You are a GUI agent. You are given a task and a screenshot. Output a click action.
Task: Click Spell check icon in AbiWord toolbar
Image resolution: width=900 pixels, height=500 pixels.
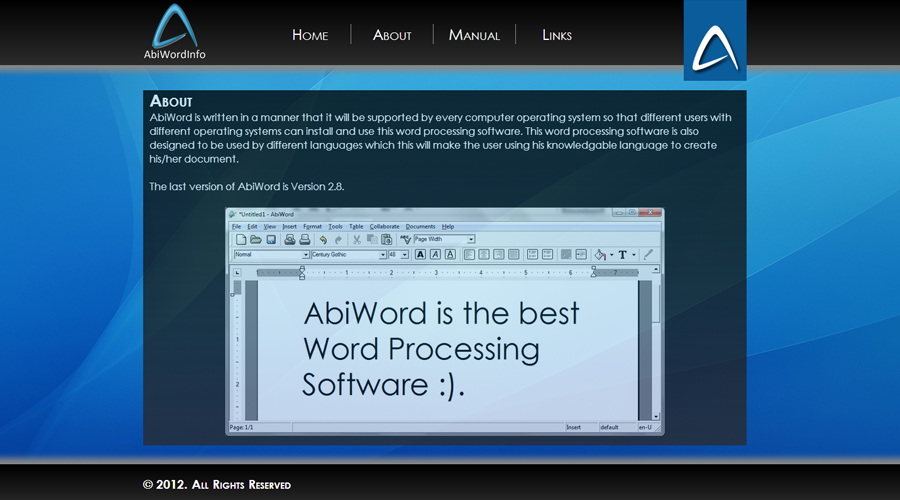[406, 239]
